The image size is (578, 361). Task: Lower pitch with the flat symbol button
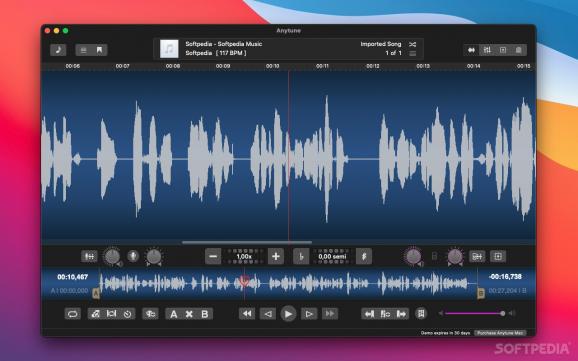(x=301, y=256)
